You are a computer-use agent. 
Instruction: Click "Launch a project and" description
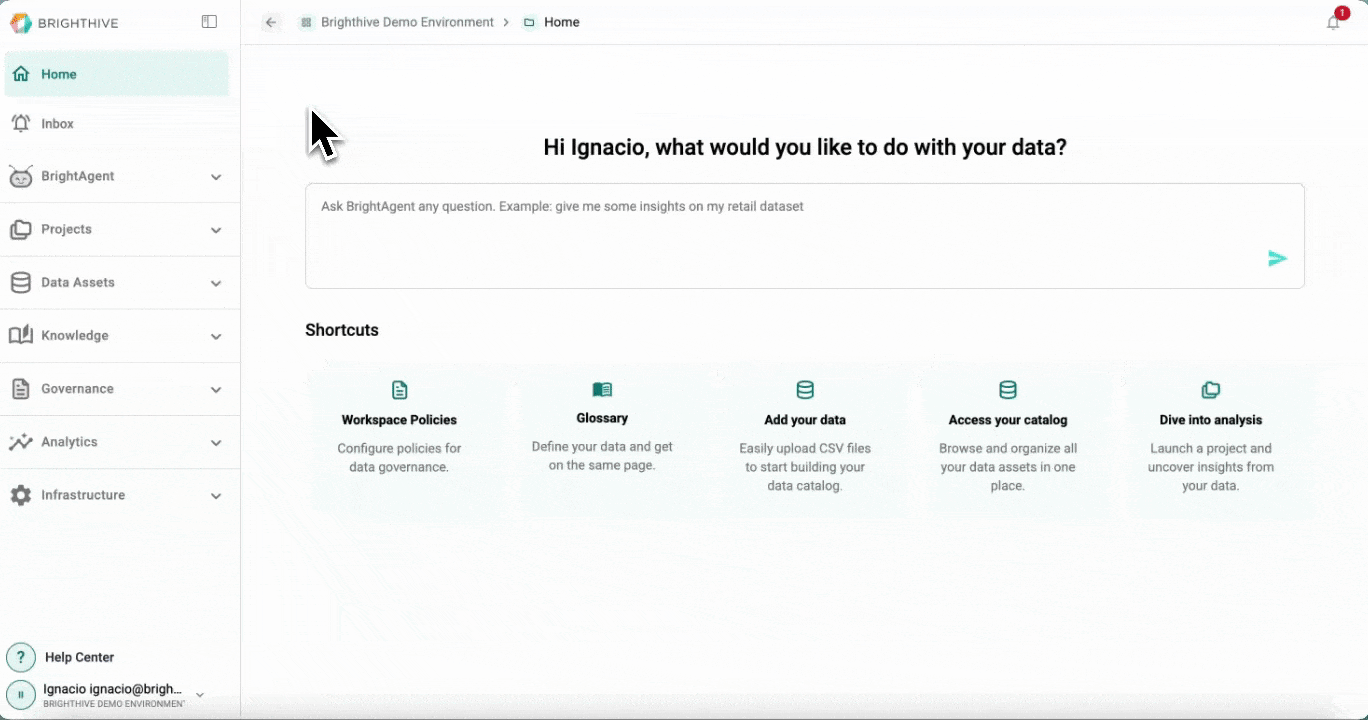point(1211,448)
